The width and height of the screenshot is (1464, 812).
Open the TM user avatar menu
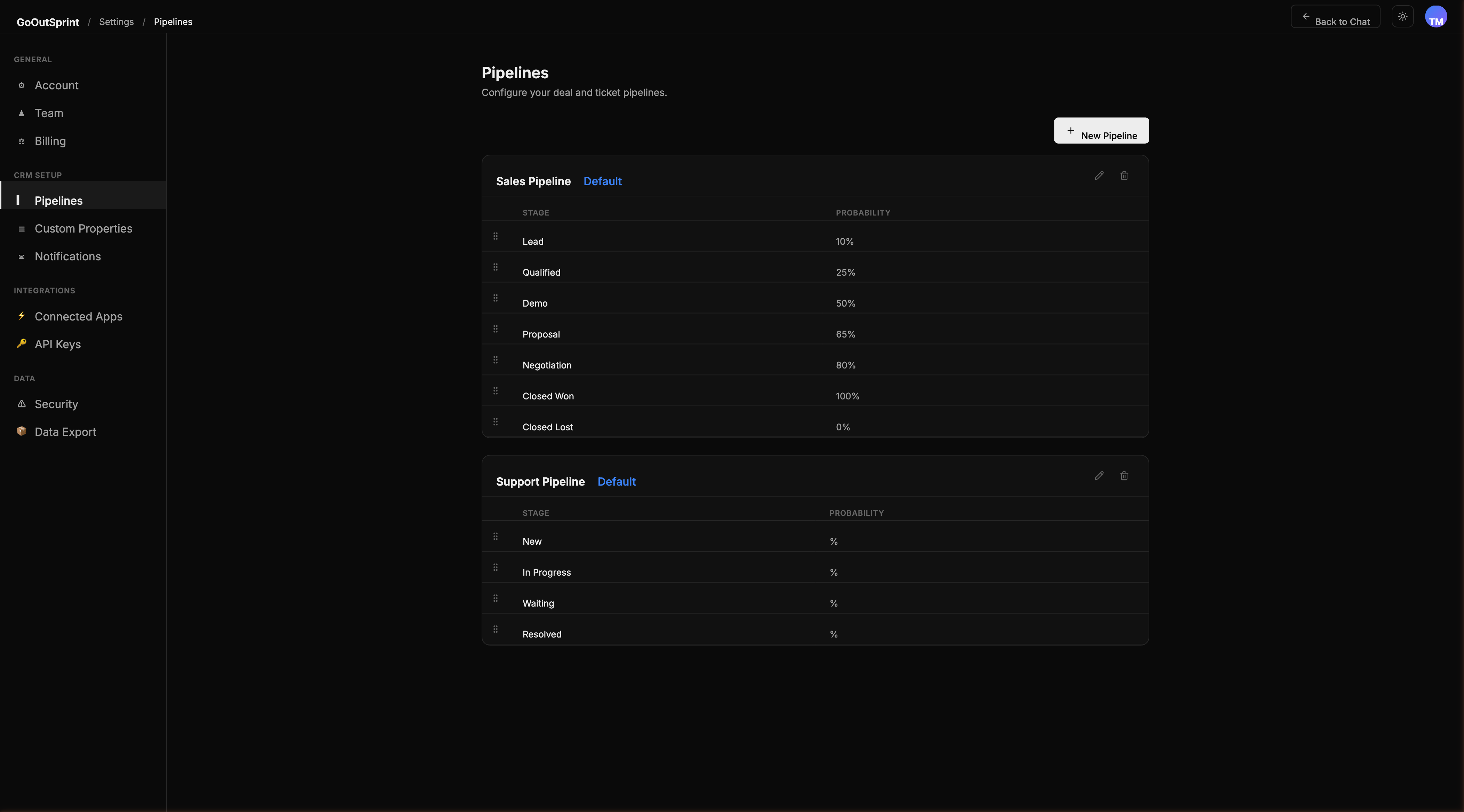coord(1435,16)
